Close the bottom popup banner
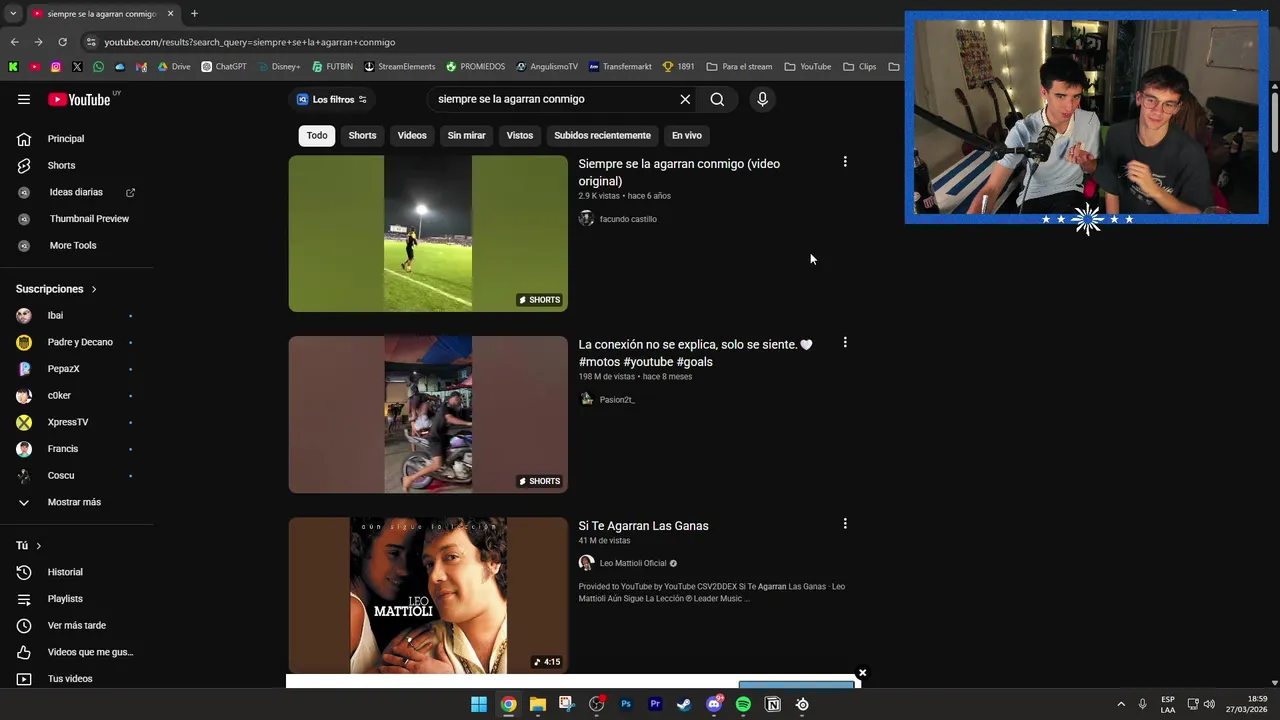 862,673
